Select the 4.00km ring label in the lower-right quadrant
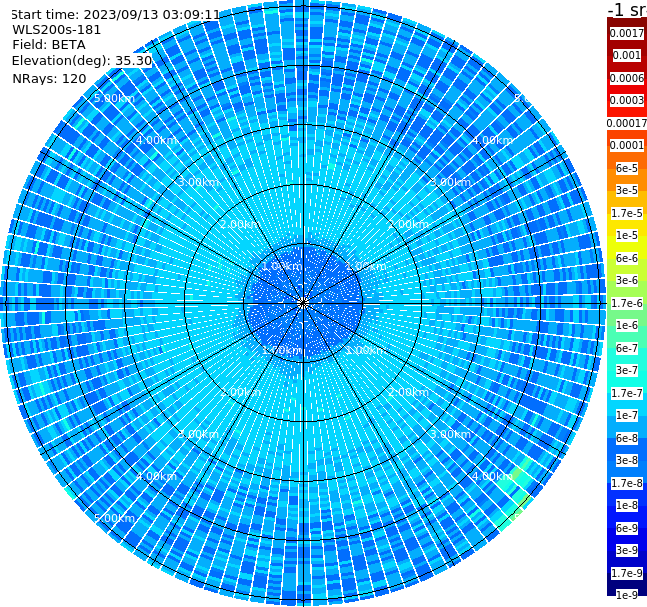Image resolution: width=647 pixels, height=607 pixels. [x=492, y=476]
